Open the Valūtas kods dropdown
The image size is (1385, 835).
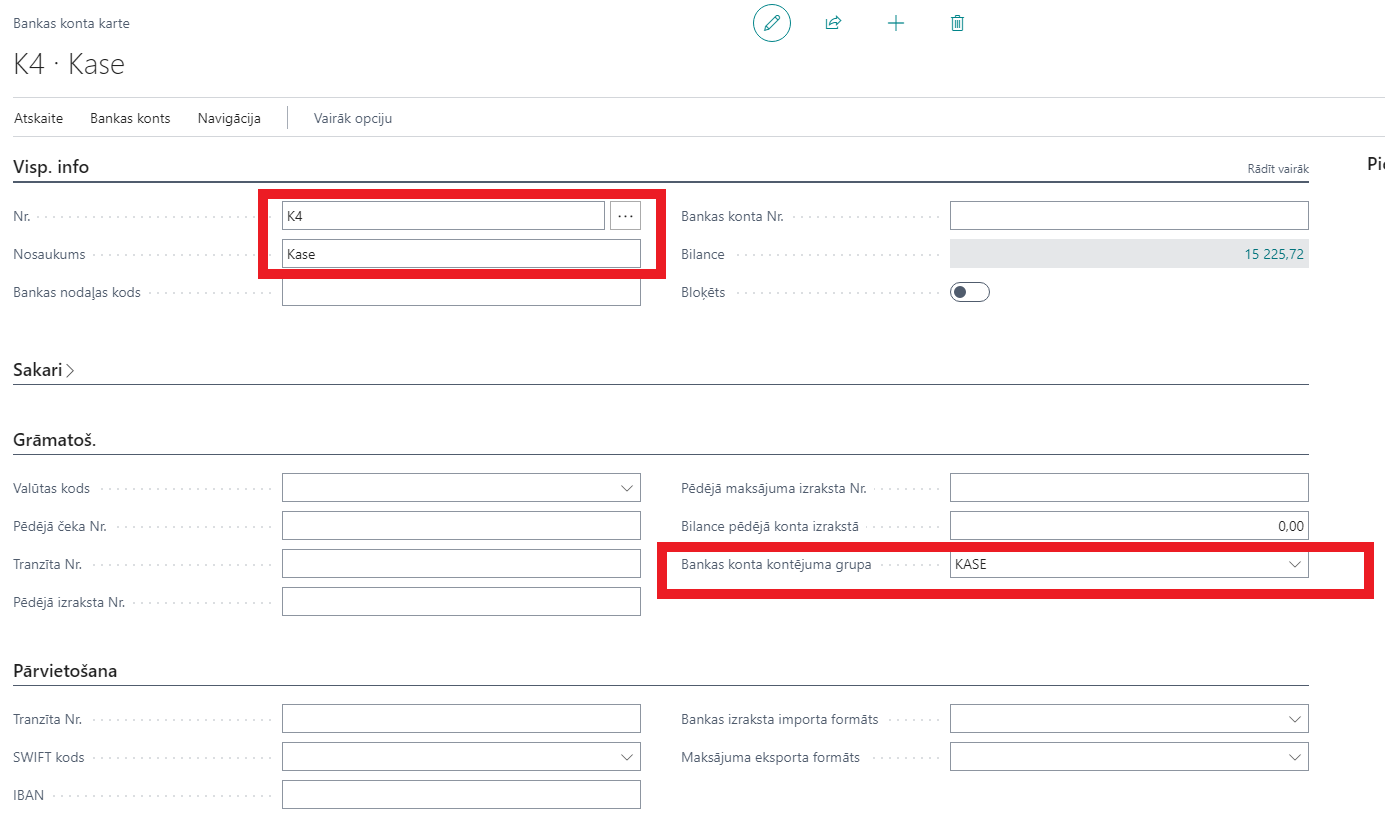pos(627,489)
